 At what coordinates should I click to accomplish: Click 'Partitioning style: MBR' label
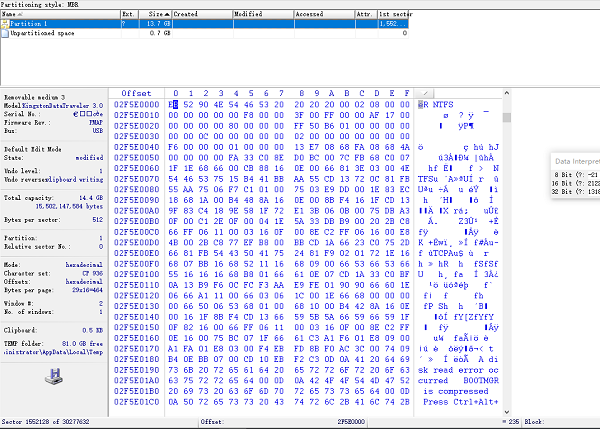coord(39,5)
